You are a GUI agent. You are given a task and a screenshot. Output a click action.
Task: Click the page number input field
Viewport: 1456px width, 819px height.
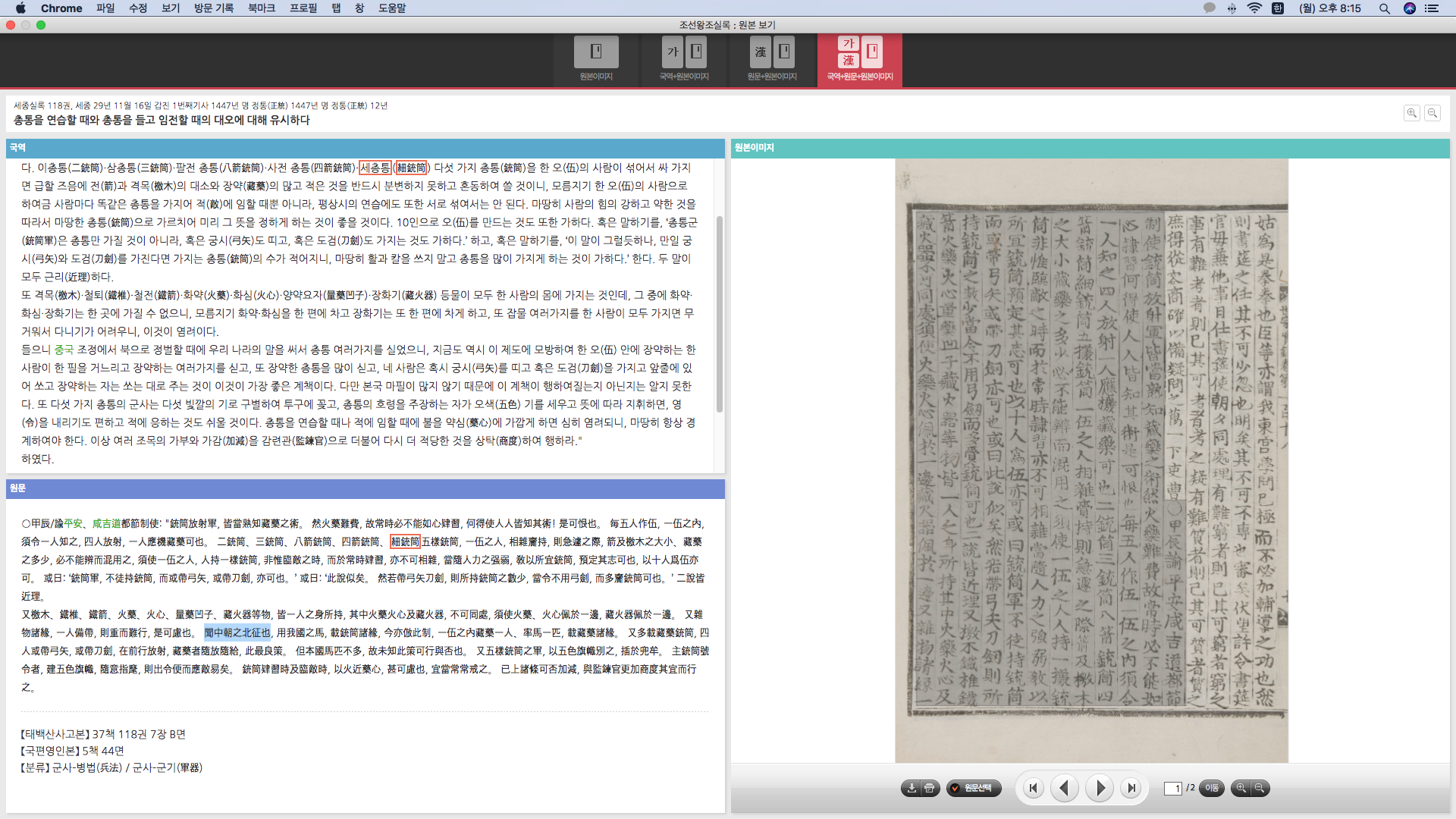point(1173,788)
